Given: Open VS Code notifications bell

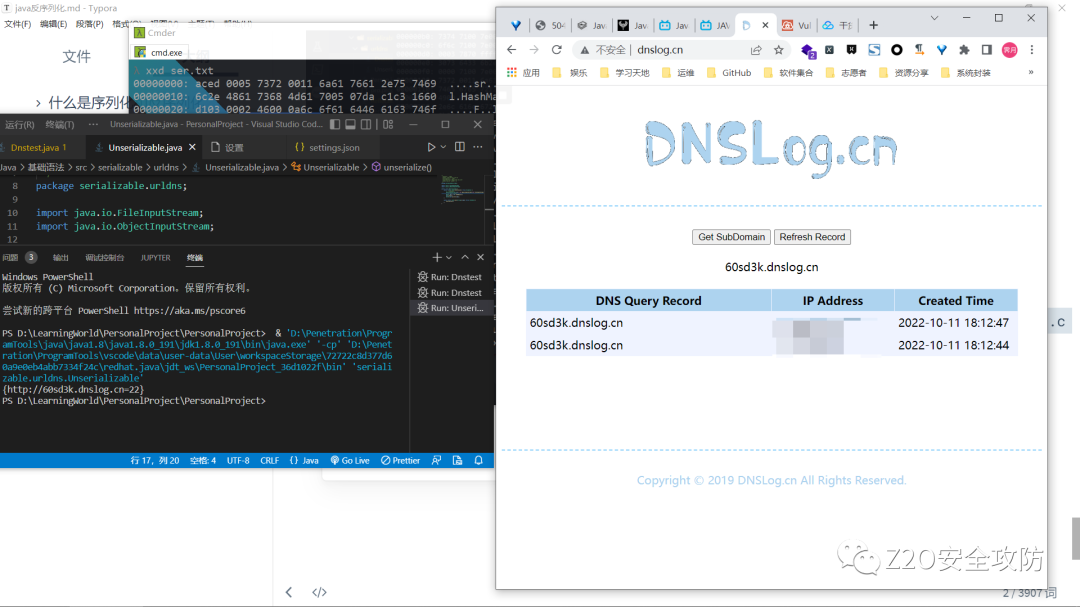Looking at the screenshot, I should 479,460.
